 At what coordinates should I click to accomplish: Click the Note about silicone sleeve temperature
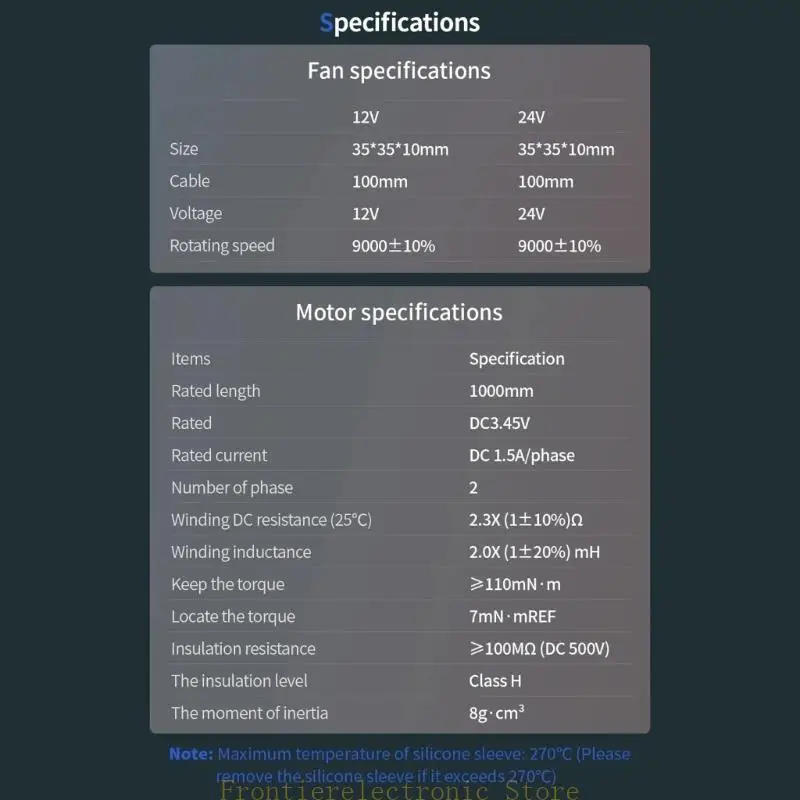tap(399, 764)
